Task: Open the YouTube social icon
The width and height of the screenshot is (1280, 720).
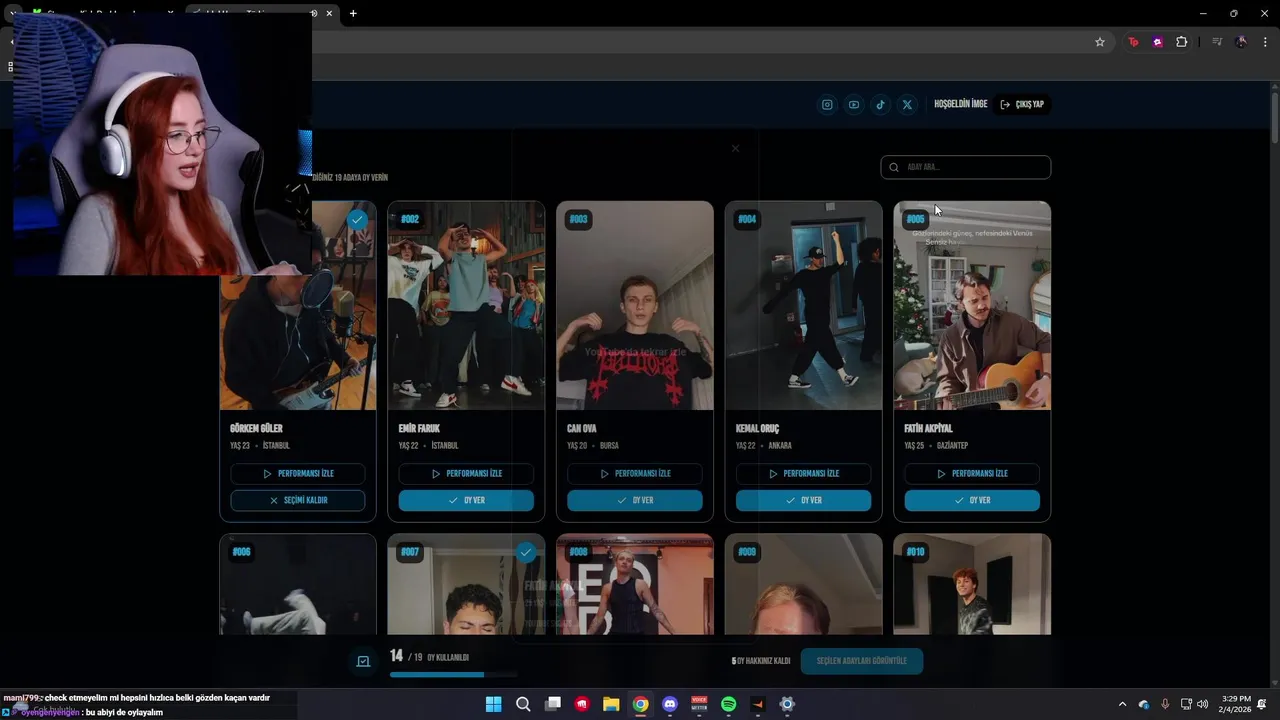Action: [x=854, y=104]
